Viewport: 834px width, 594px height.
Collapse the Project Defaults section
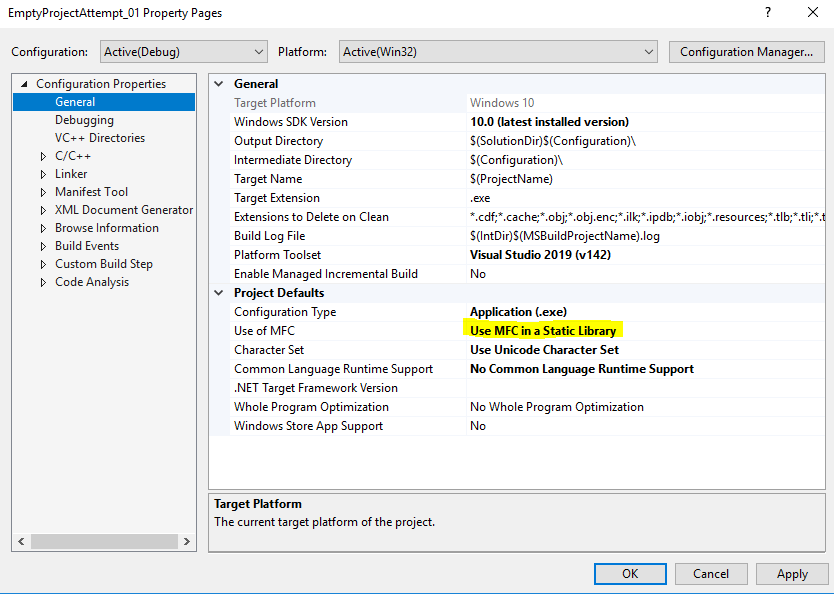(220, 293)
